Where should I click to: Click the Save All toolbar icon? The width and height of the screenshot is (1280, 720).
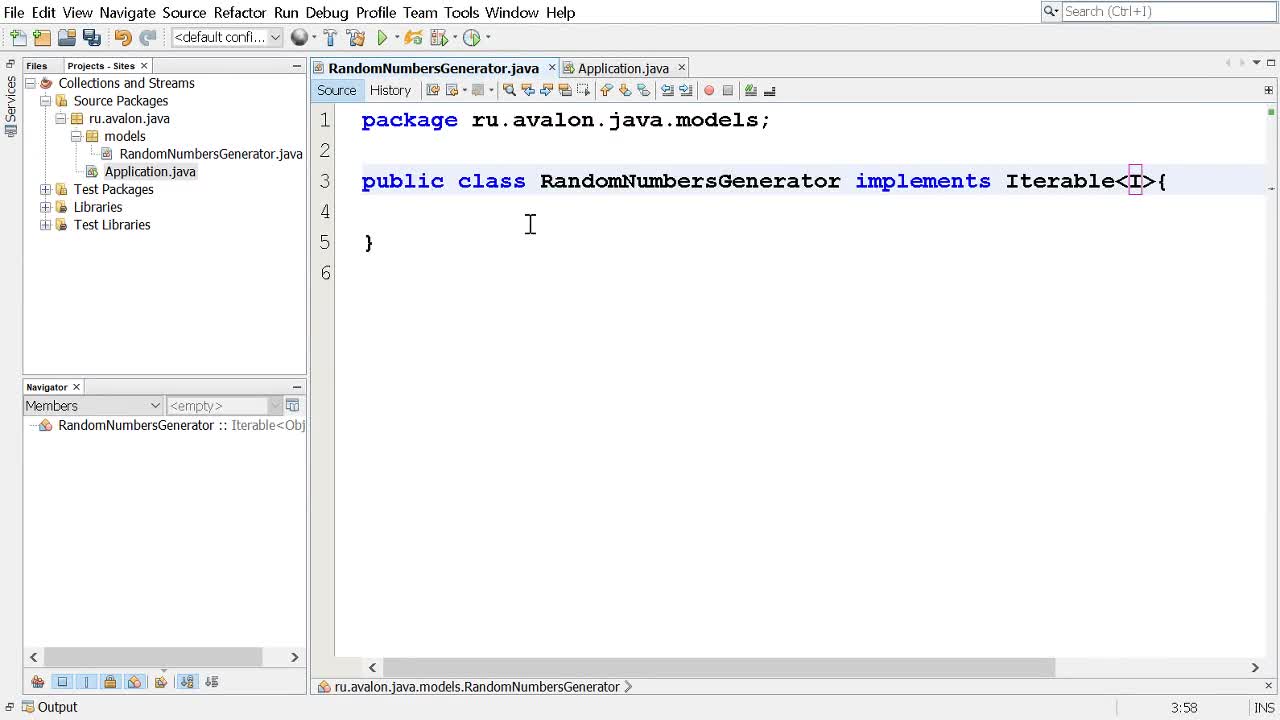pyautogui.click(x=92, y=38)
